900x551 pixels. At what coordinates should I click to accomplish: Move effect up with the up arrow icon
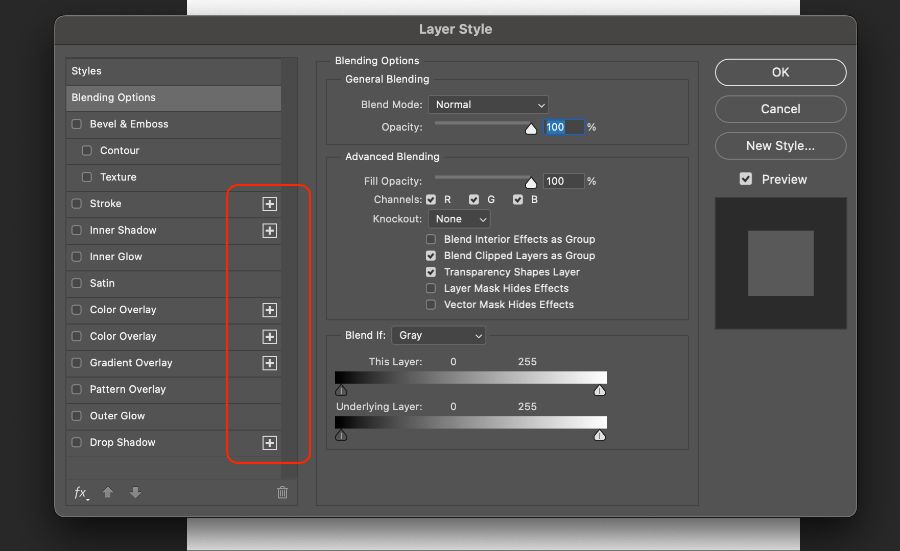pos(107,492)
